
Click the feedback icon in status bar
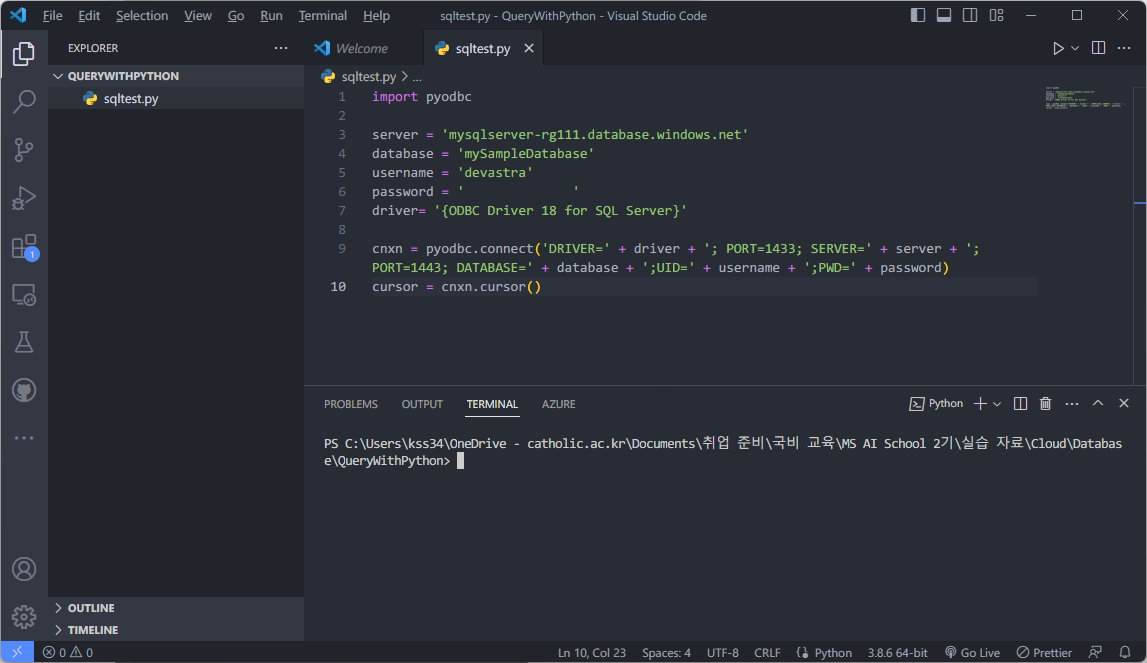(1095, 652)
